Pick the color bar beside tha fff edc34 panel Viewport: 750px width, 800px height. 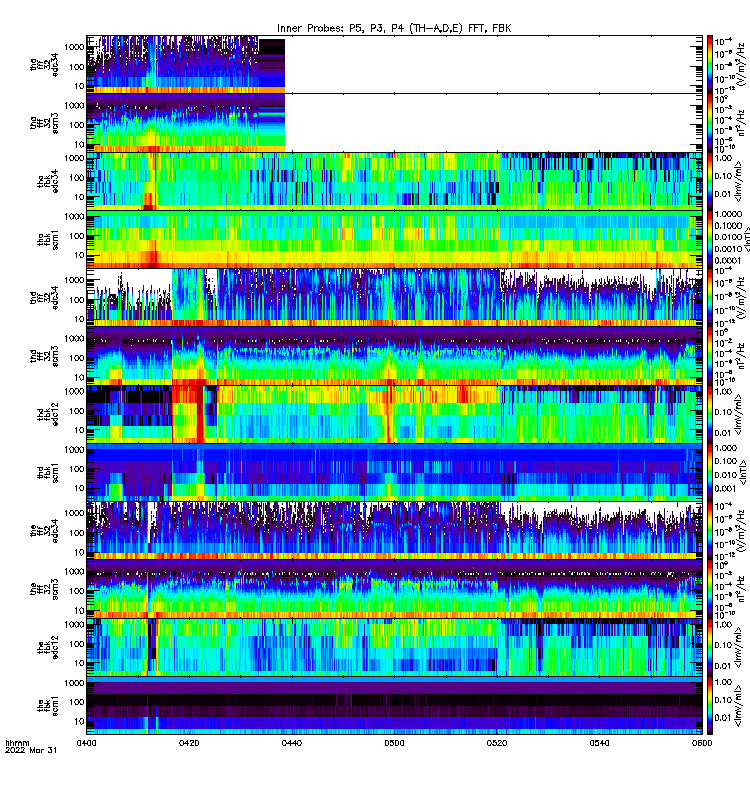710,65
